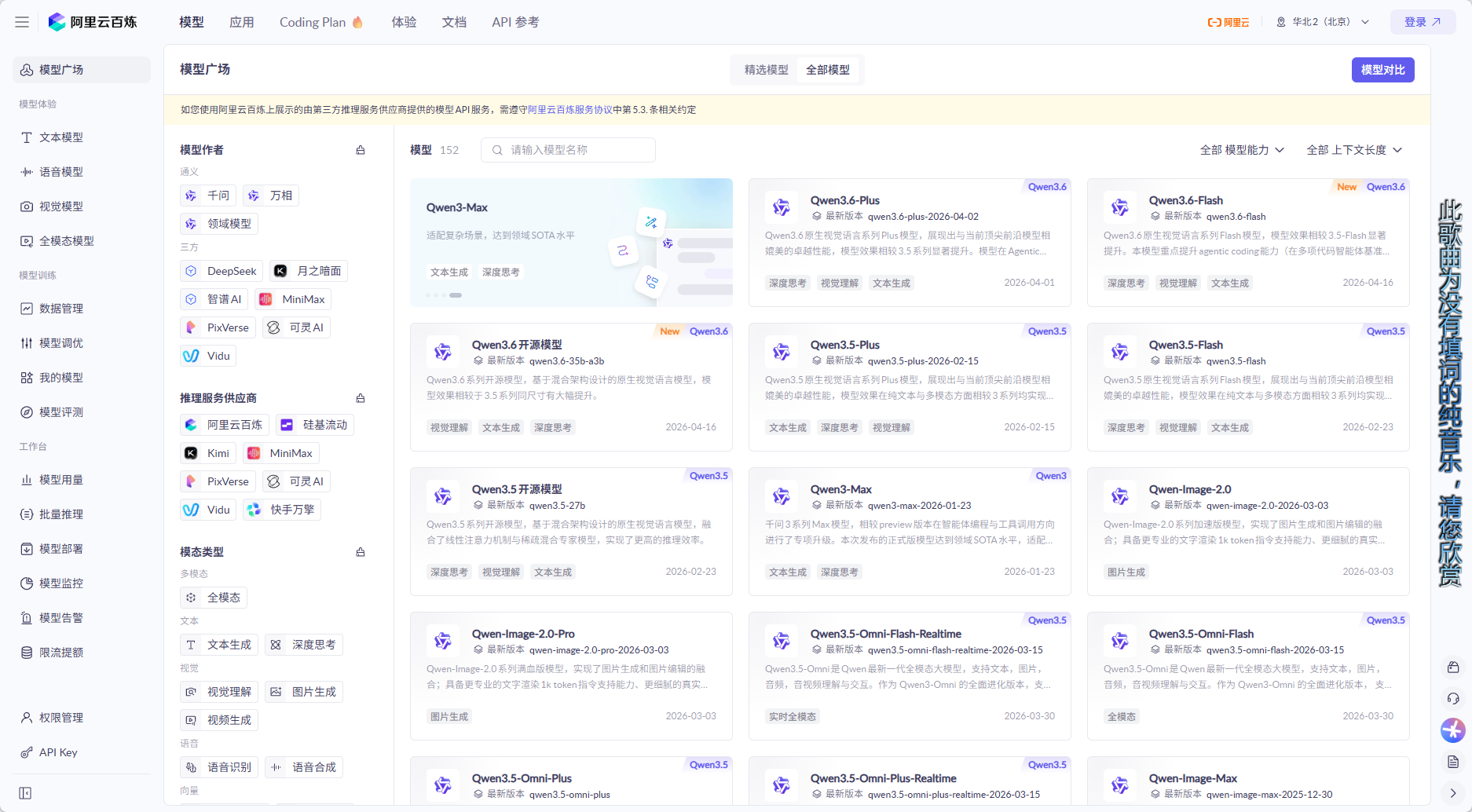Open 视觉模型 sidebar item
The height and width of the screenshot is (812, 1472).
point(82,207)
